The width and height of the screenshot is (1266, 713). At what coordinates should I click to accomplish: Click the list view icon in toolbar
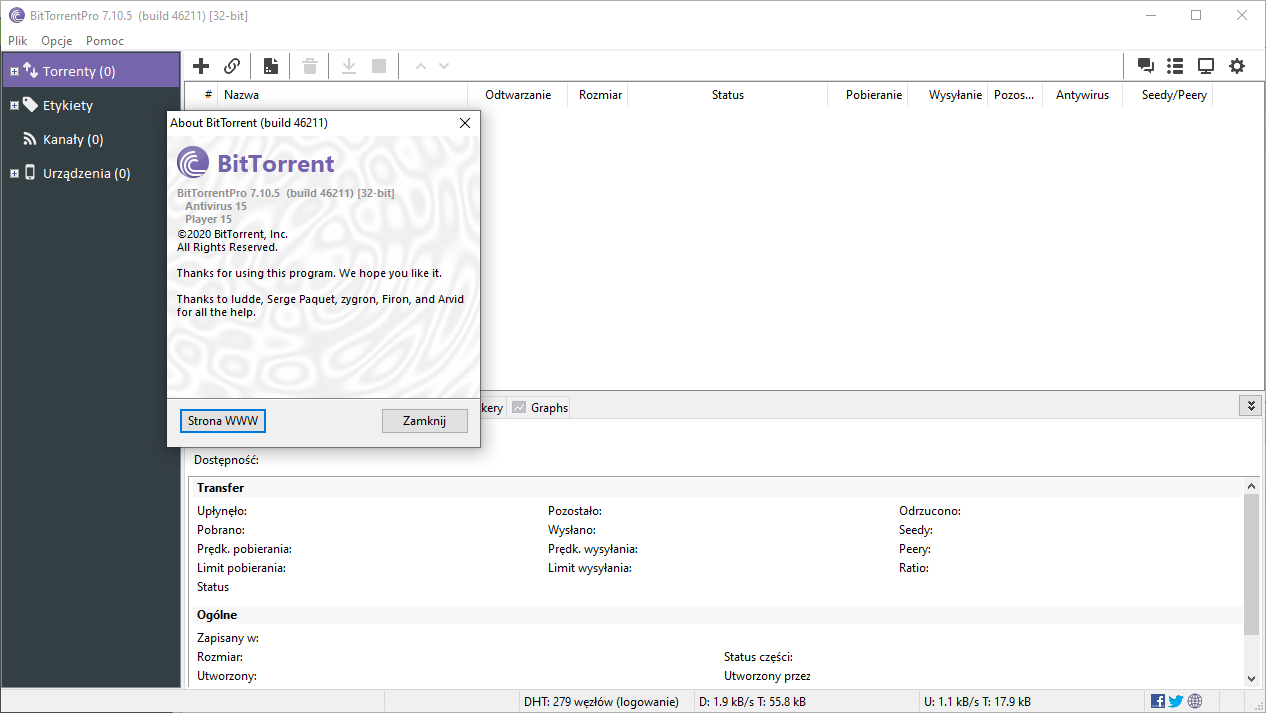[1175, 66]
